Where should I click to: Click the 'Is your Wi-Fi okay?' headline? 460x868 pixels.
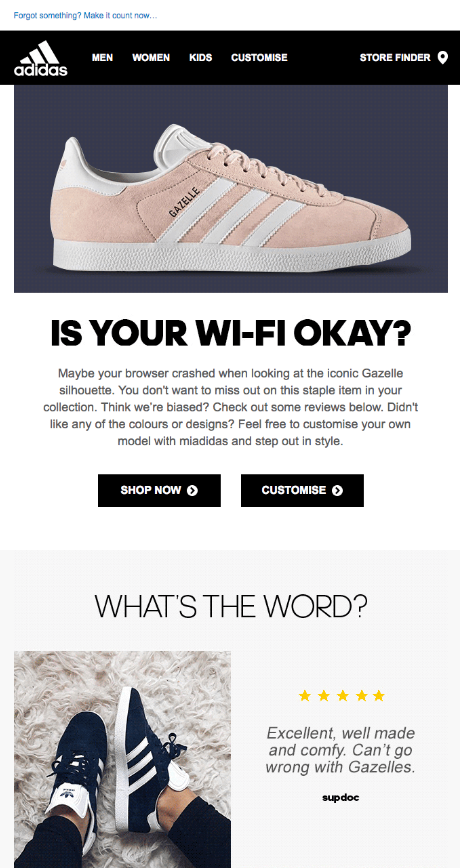(x=231, y=333)
